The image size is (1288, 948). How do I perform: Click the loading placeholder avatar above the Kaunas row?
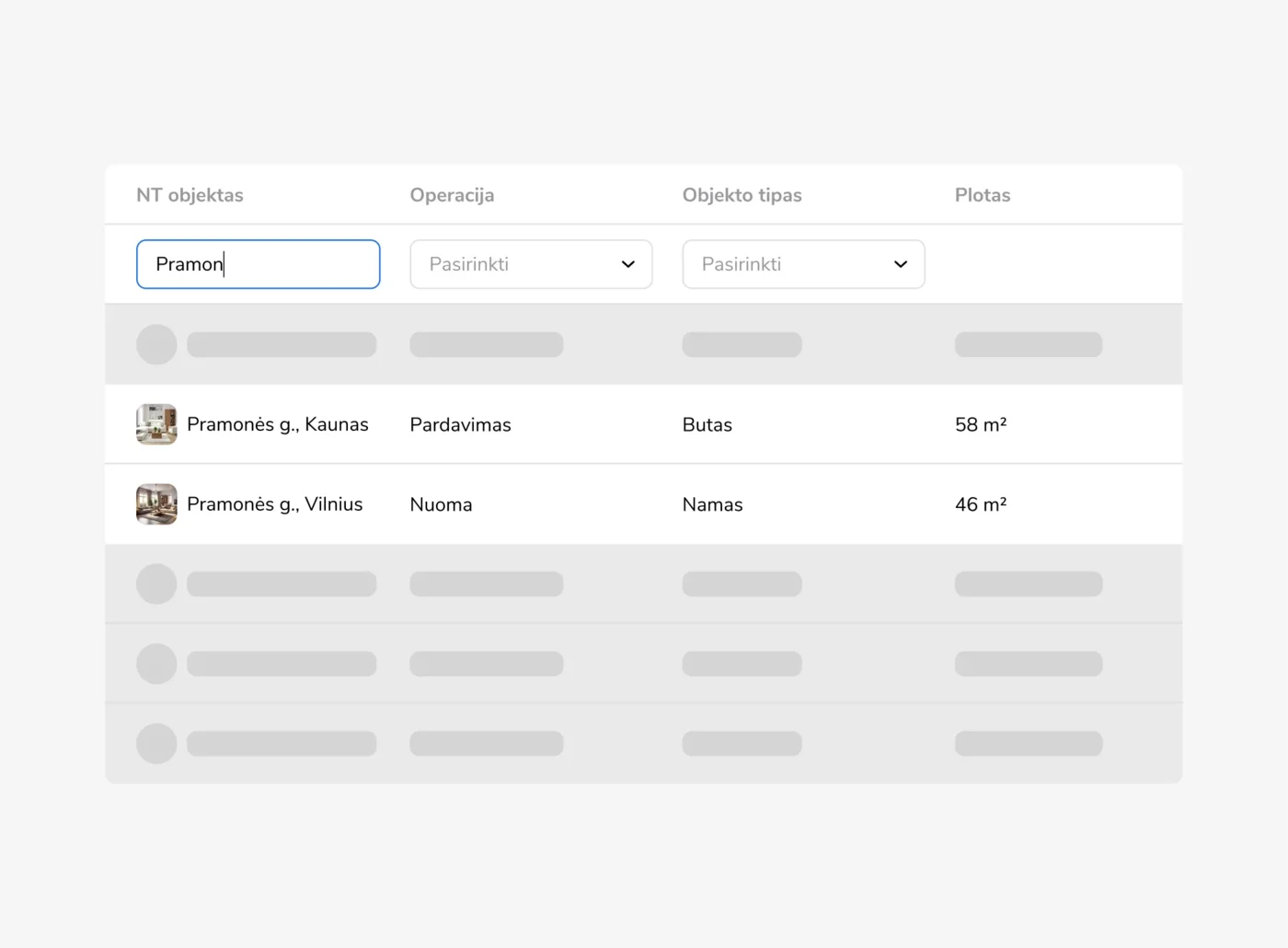(x=156, y=344)
